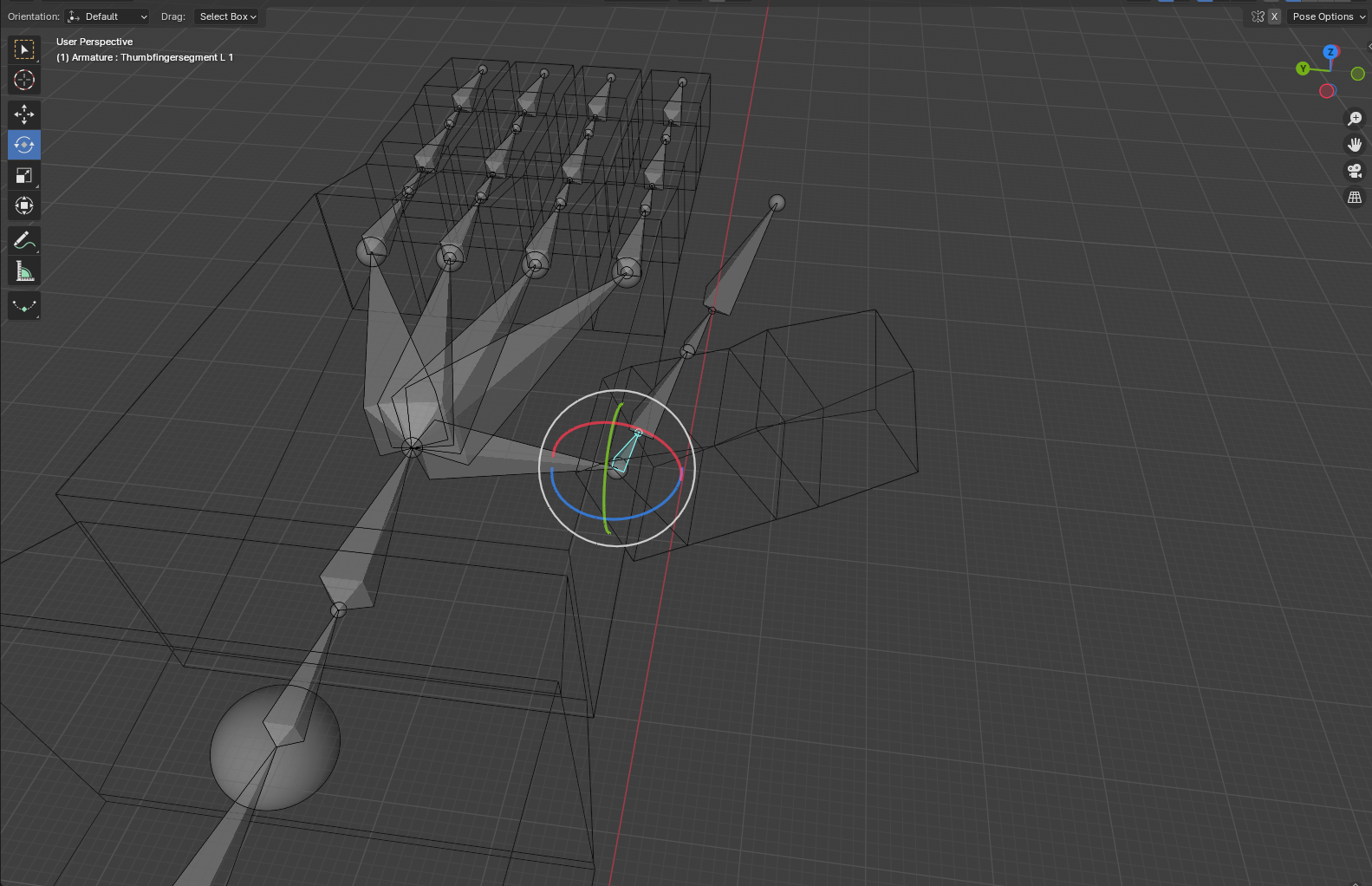The width and height of the screenshot is (1372, 886).
Task: Click the zoom magnifier viewport button
Action: coord(1355,119)
